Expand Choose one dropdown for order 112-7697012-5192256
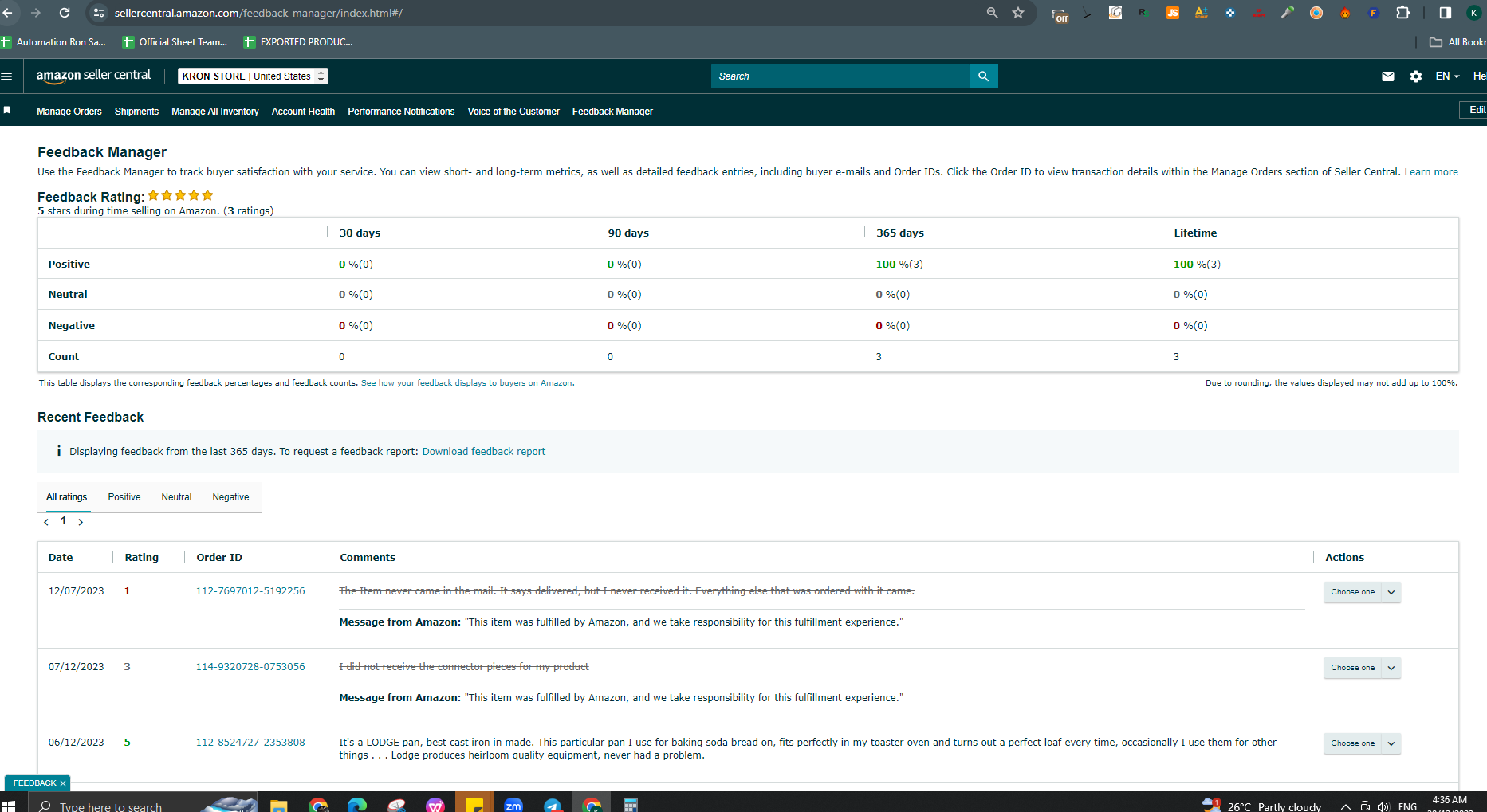 point(1362,592)
